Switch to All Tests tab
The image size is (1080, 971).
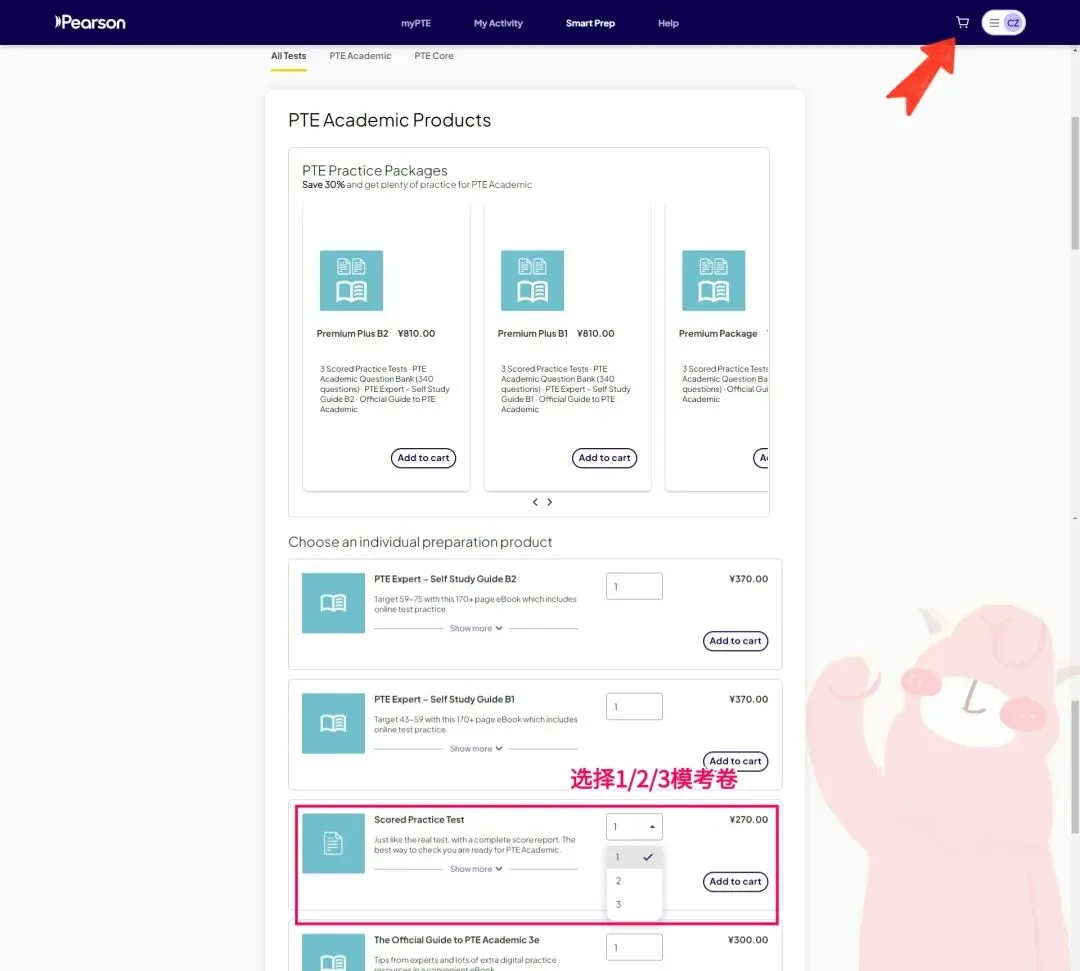[289, 56]
